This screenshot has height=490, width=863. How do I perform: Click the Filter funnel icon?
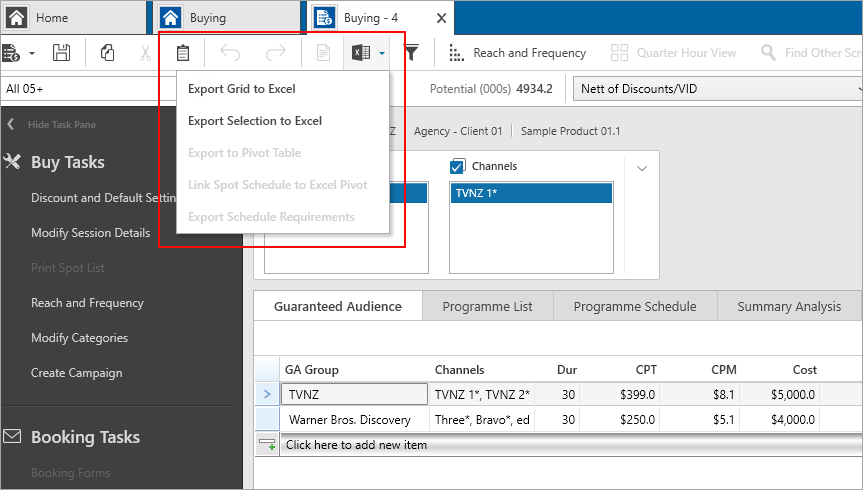(x=411, y=53)
